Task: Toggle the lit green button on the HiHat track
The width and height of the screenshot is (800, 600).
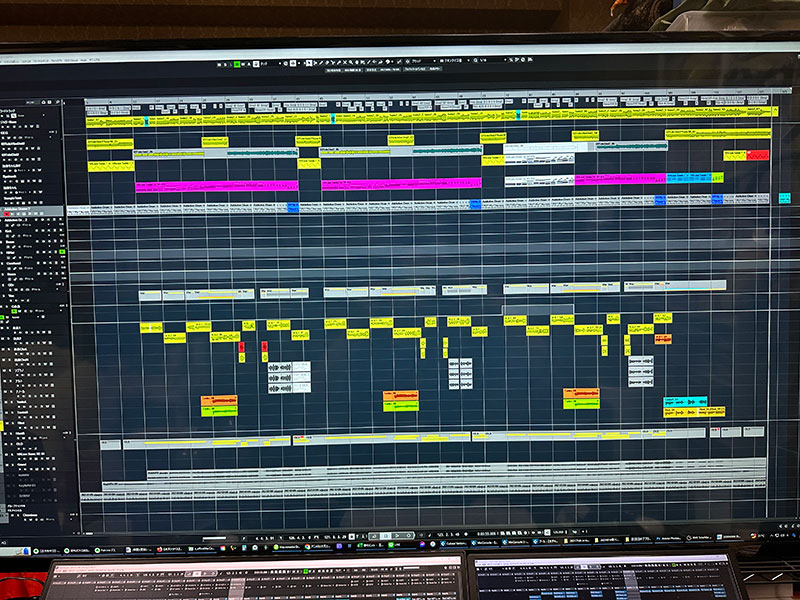Action: coord(62,252)
